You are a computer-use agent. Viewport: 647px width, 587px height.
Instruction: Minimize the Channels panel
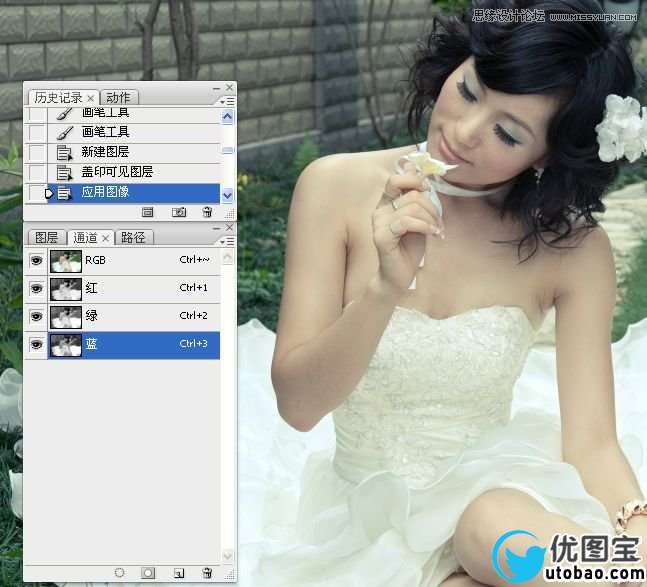point(216,228)
